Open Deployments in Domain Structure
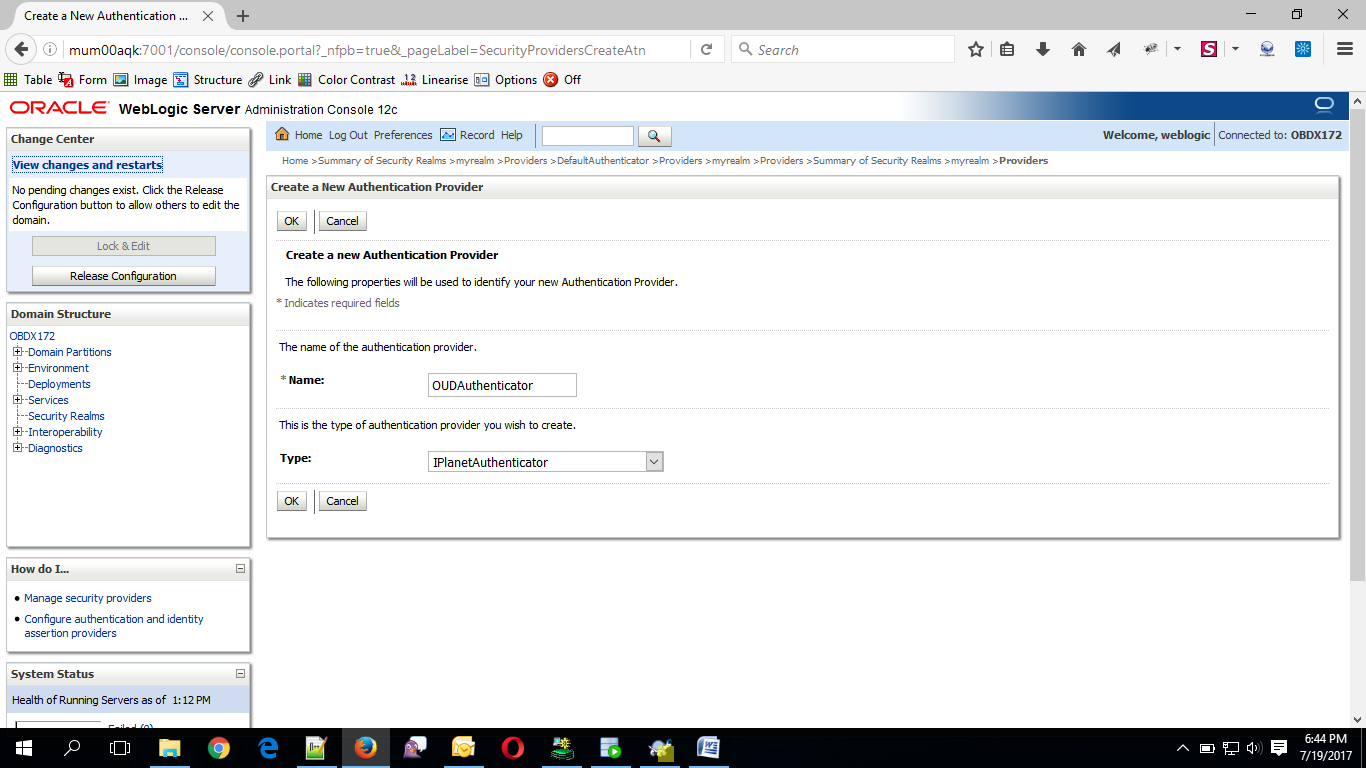 pyautogui.click(x=59, y=384)
